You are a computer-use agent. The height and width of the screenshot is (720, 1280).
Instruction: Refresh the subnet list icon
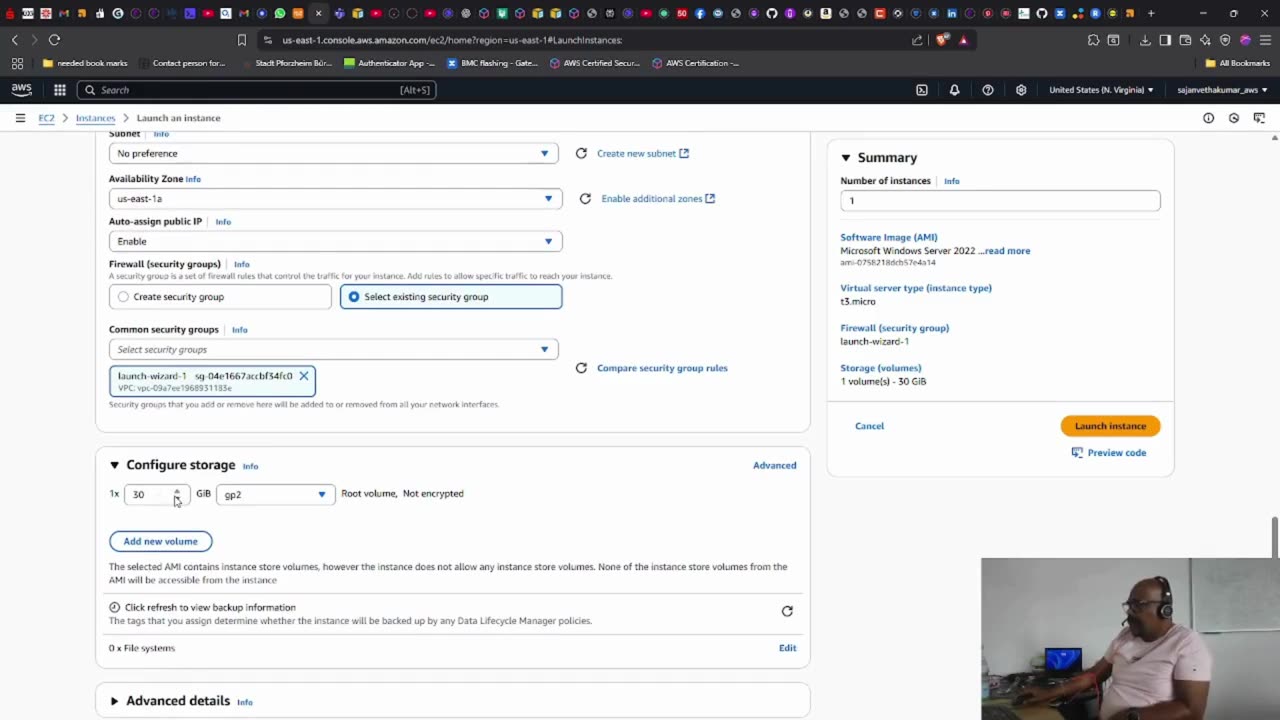point(581,153)
